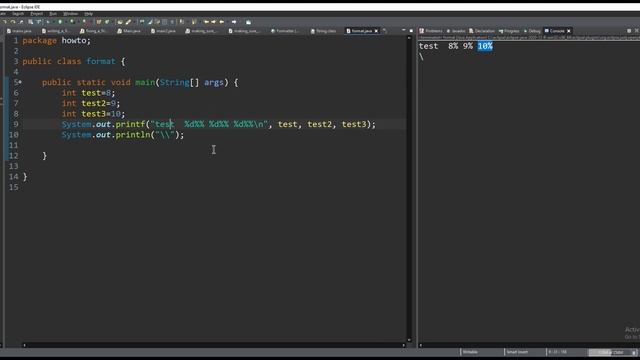Click "printf" in line 9 code
Viewport: 640px width, 360px height.
click(x=130, y=124)
